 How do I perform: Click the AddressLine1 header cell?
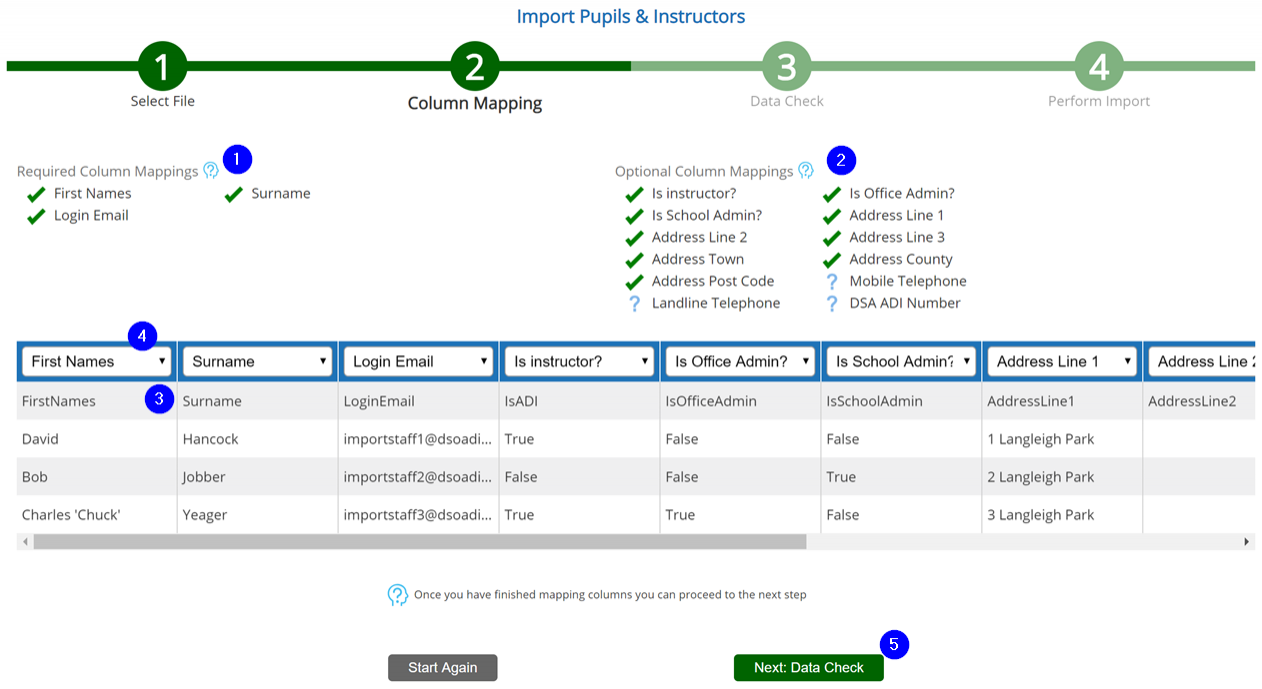point(1063,401)
